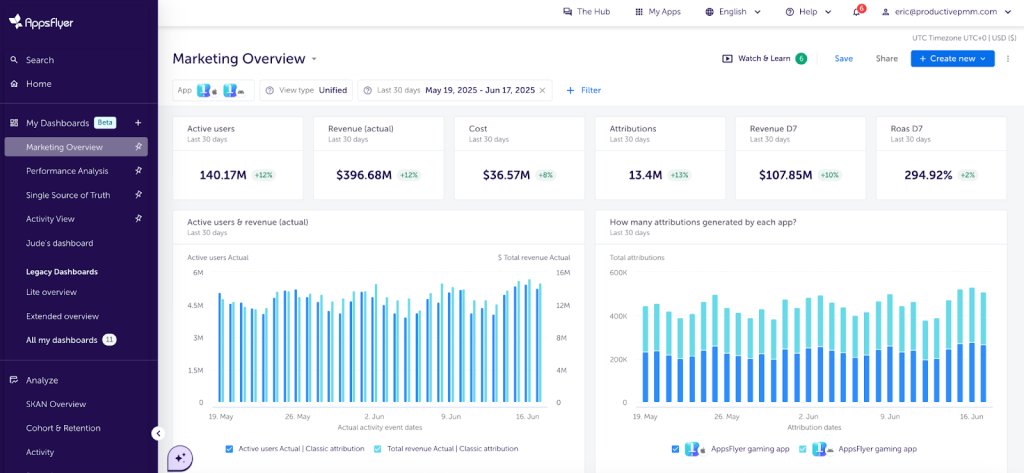Uncheck Active users Actual legend checkbox
Viewport: 1024px width, 473px height.
(x=229, y=449)
